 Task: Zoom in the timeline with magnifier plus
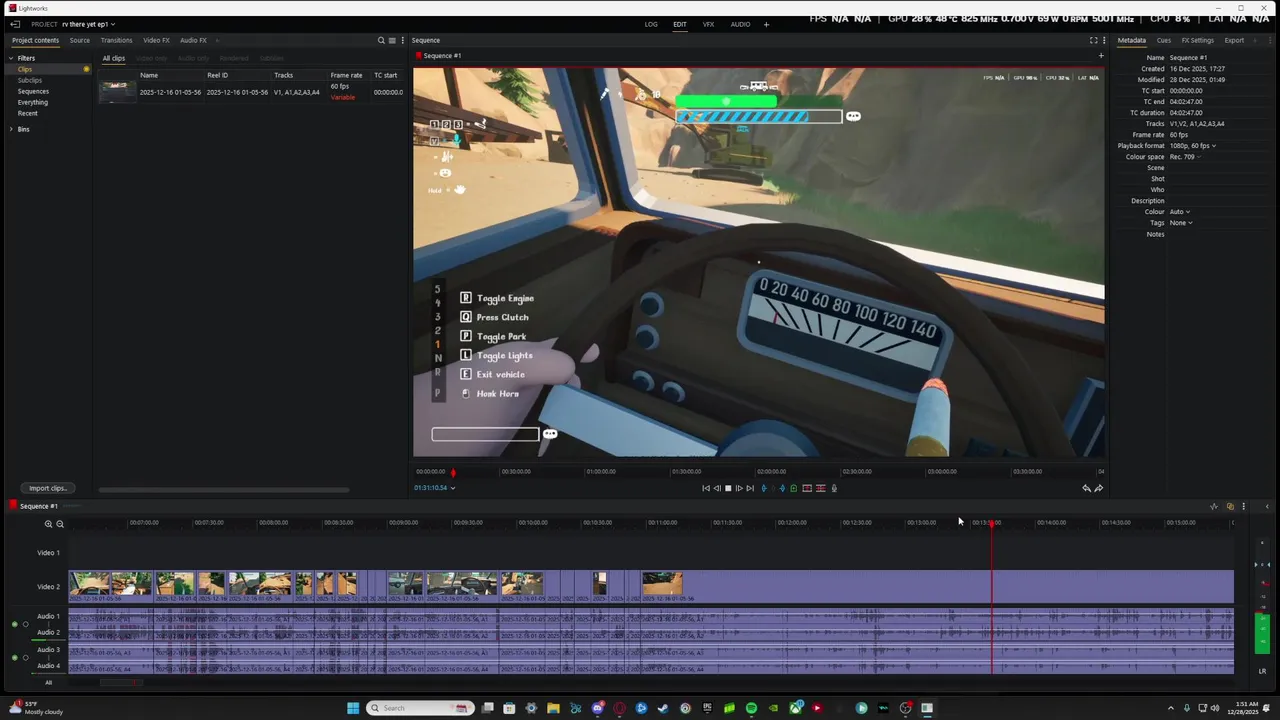[x=48, y=524]
